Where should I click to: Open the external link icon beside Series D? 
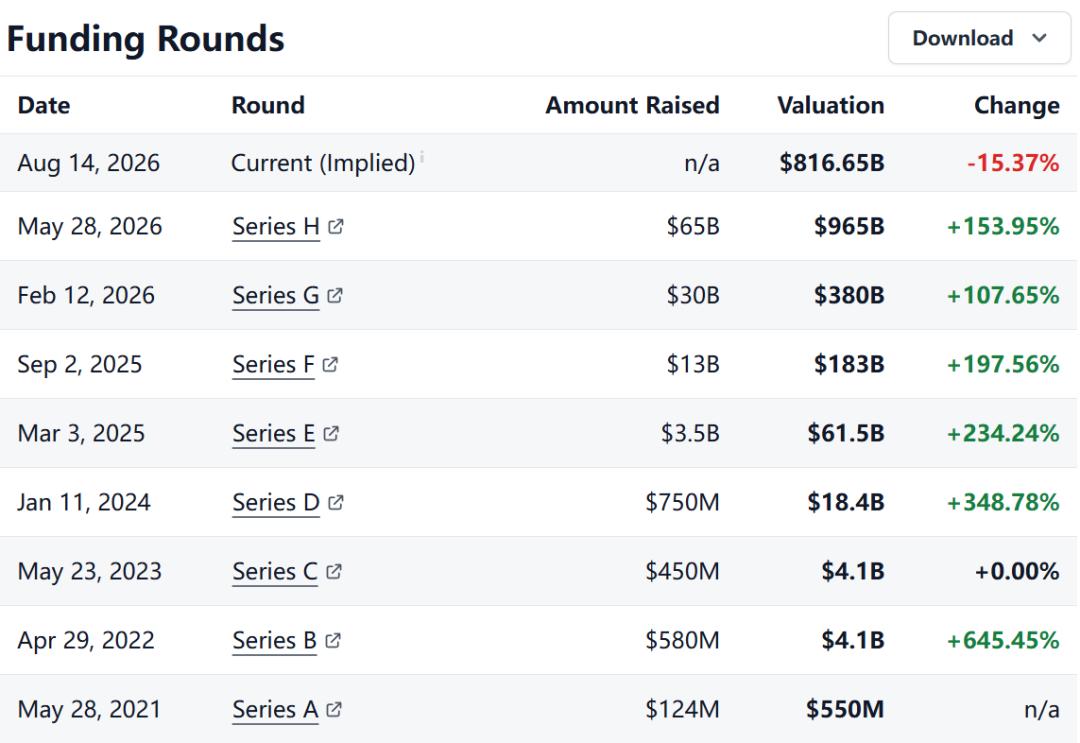click(x=335, y=502)
